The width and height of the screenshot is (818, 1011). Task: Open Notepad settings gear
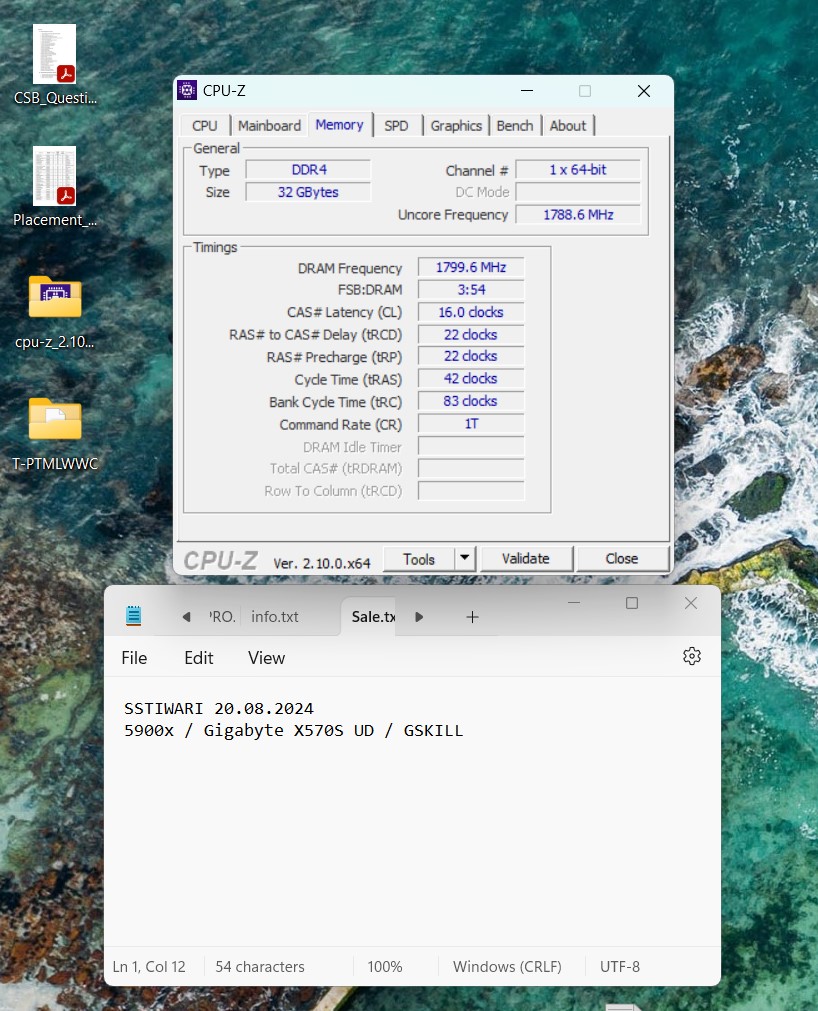coord(691,656)
